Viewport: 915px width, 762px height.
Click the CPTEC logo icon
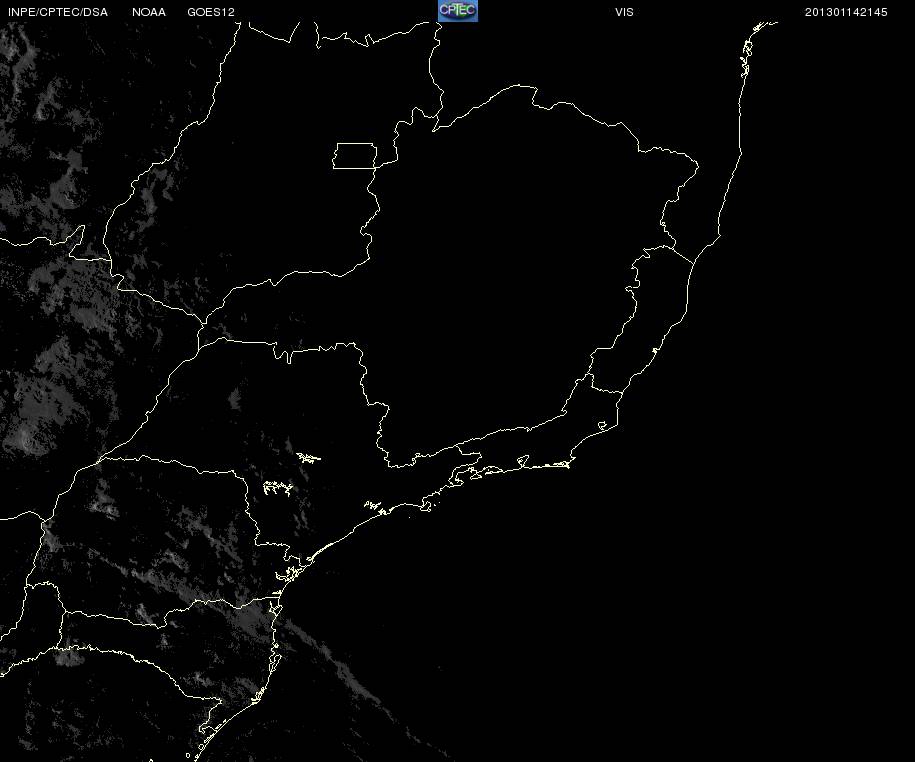pos(458,11)
